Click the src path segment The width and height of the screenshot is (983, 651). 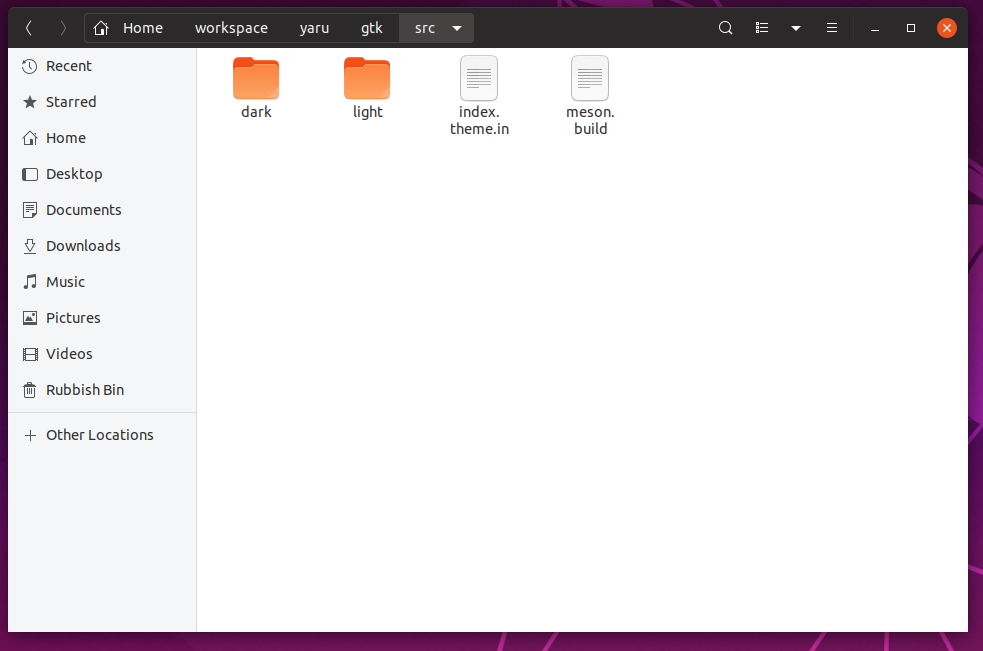click(x=424, y=28)
